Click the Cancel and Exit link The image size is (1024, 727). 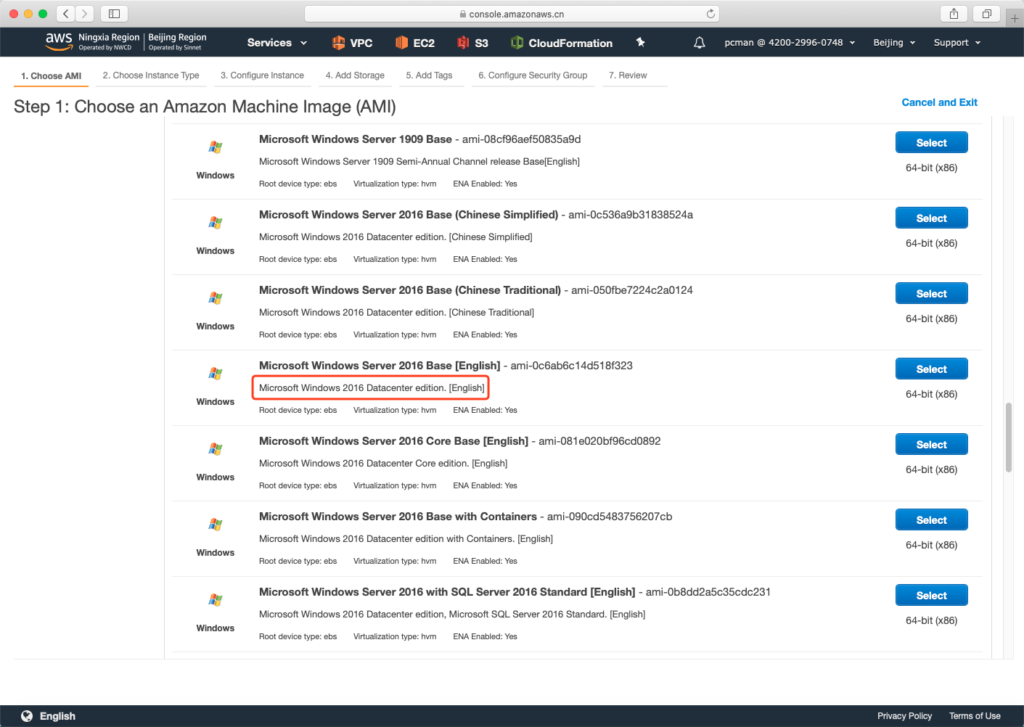[x=939, y=102]
